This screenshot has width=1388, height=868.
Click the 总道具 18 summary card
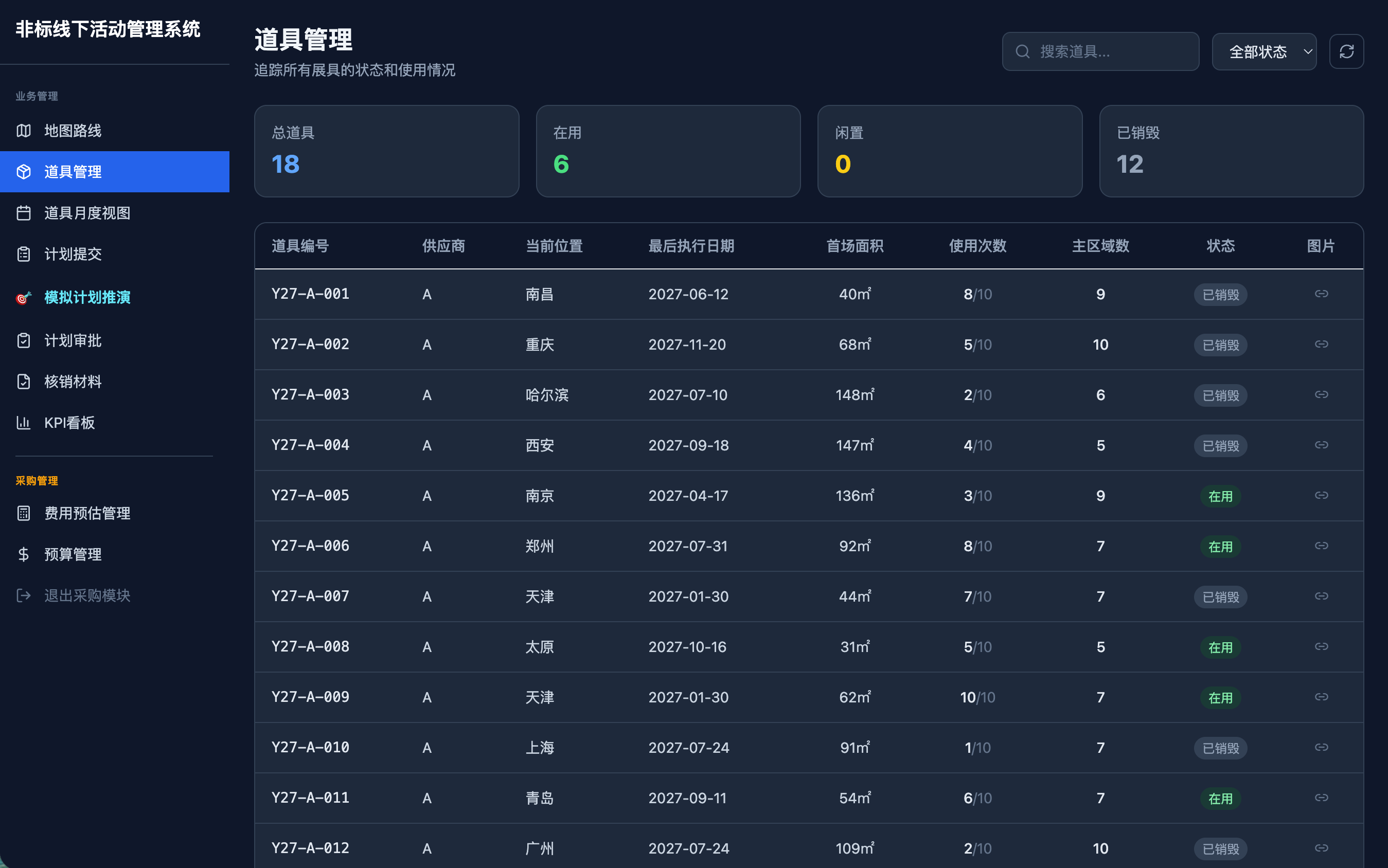pos(386,151)
